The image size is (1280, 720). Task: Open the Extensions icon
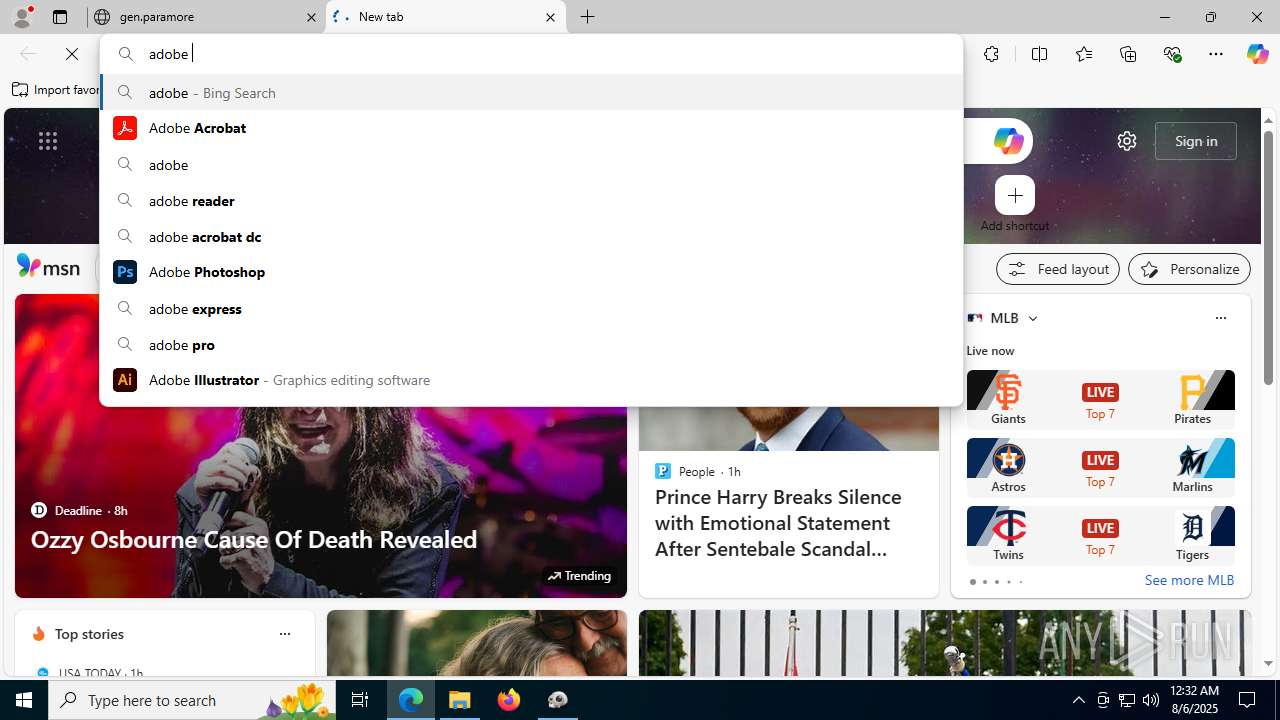coord(991,54)
